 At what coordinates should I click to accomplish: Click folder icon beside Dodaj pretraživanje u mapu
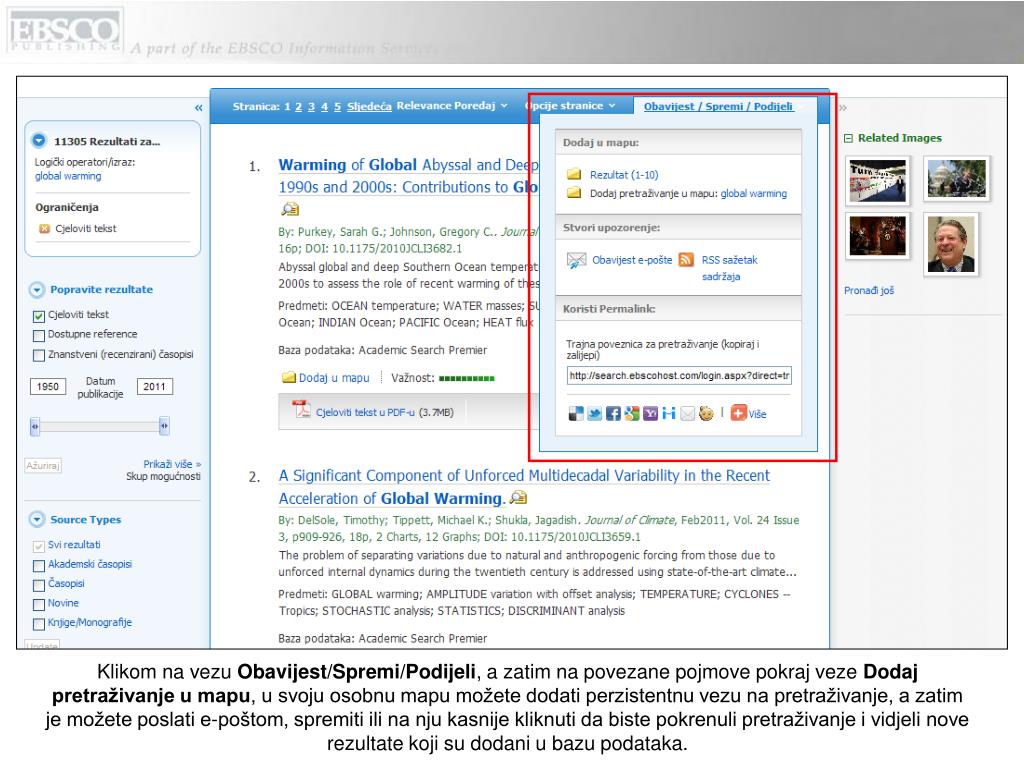tap(574, 193)
